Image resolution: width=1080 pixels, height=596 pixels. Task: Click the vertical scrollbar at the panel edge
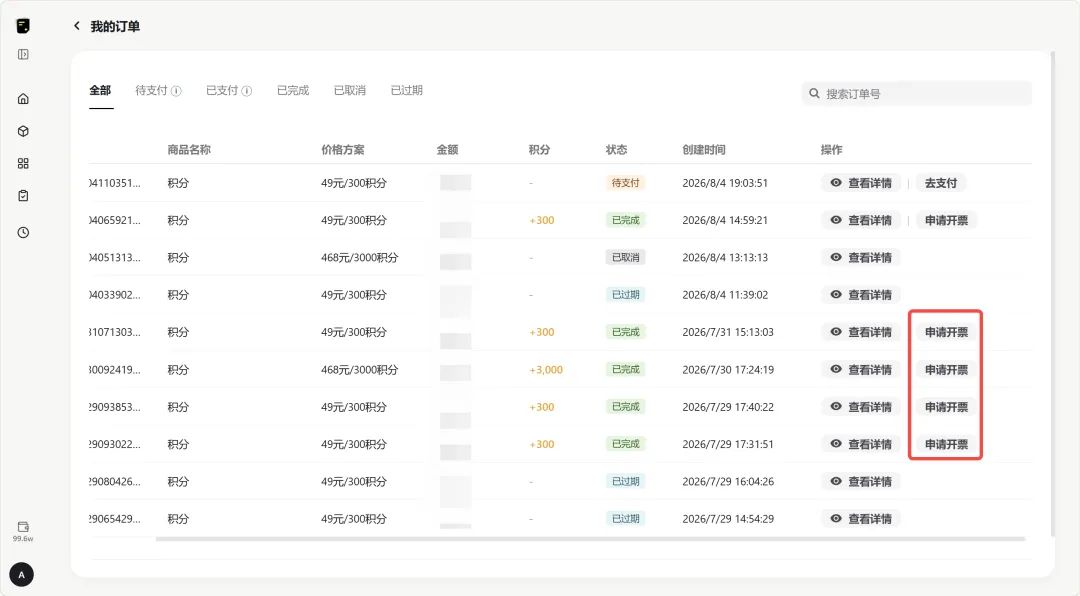click(x=1052, y=294)
